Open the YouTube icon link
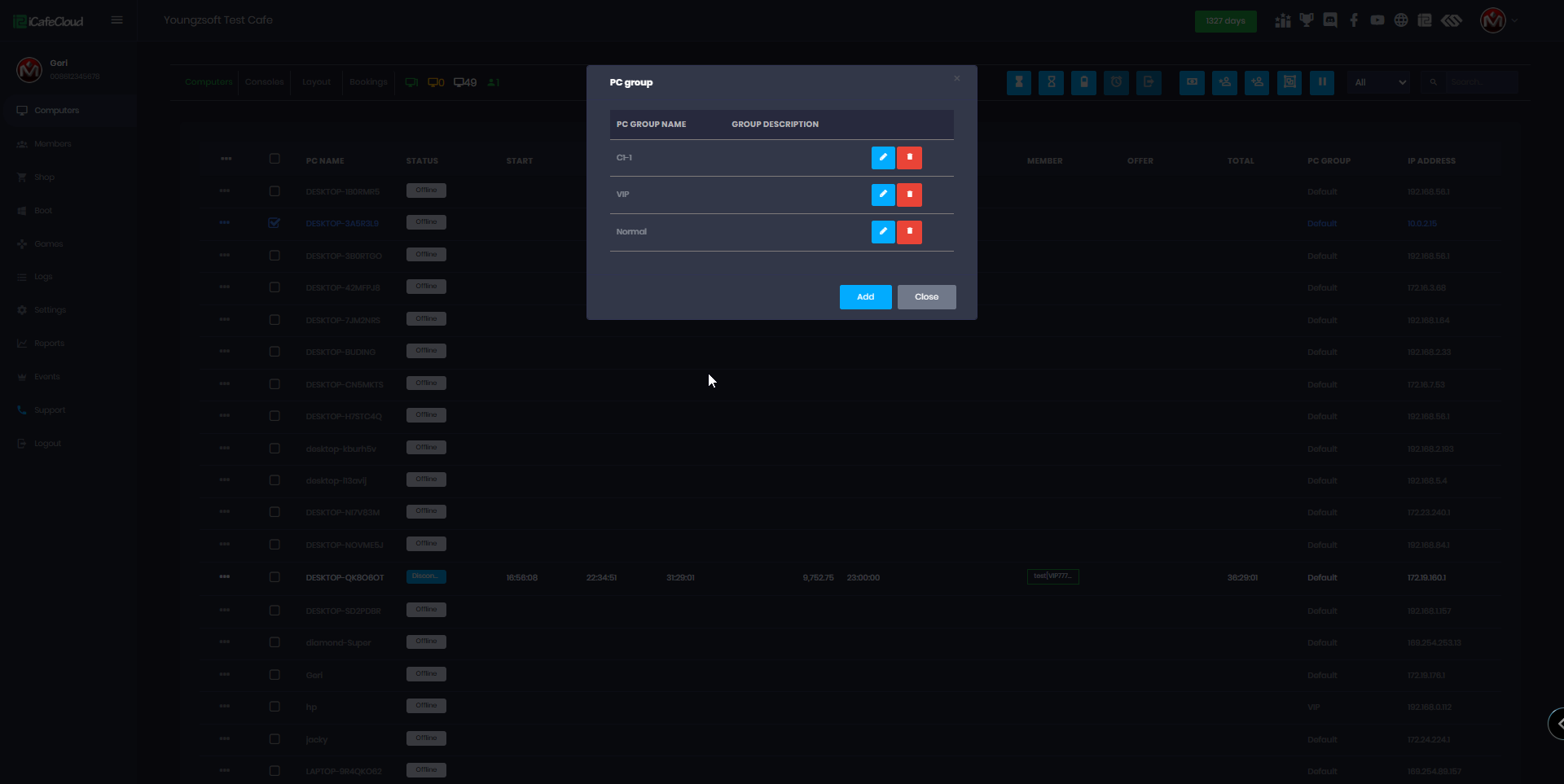1564x784 pixels. (x=1377, y=20)
